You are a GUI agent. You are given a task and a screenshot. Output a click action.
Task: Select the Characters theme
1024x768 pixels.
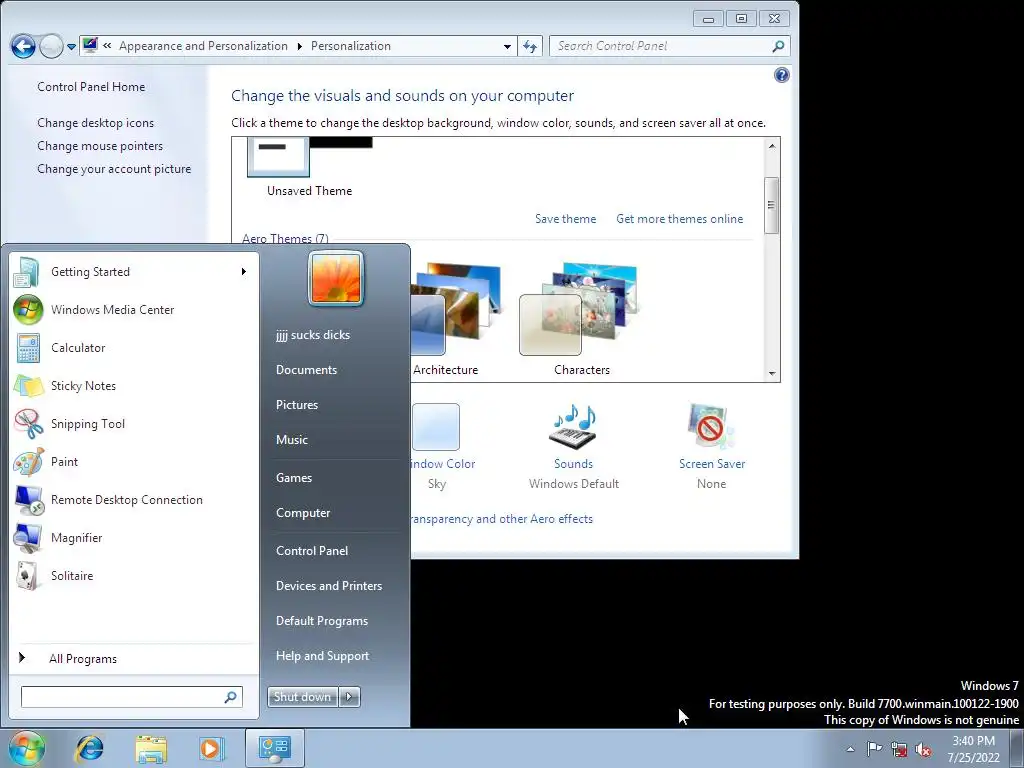click(580, 320)
